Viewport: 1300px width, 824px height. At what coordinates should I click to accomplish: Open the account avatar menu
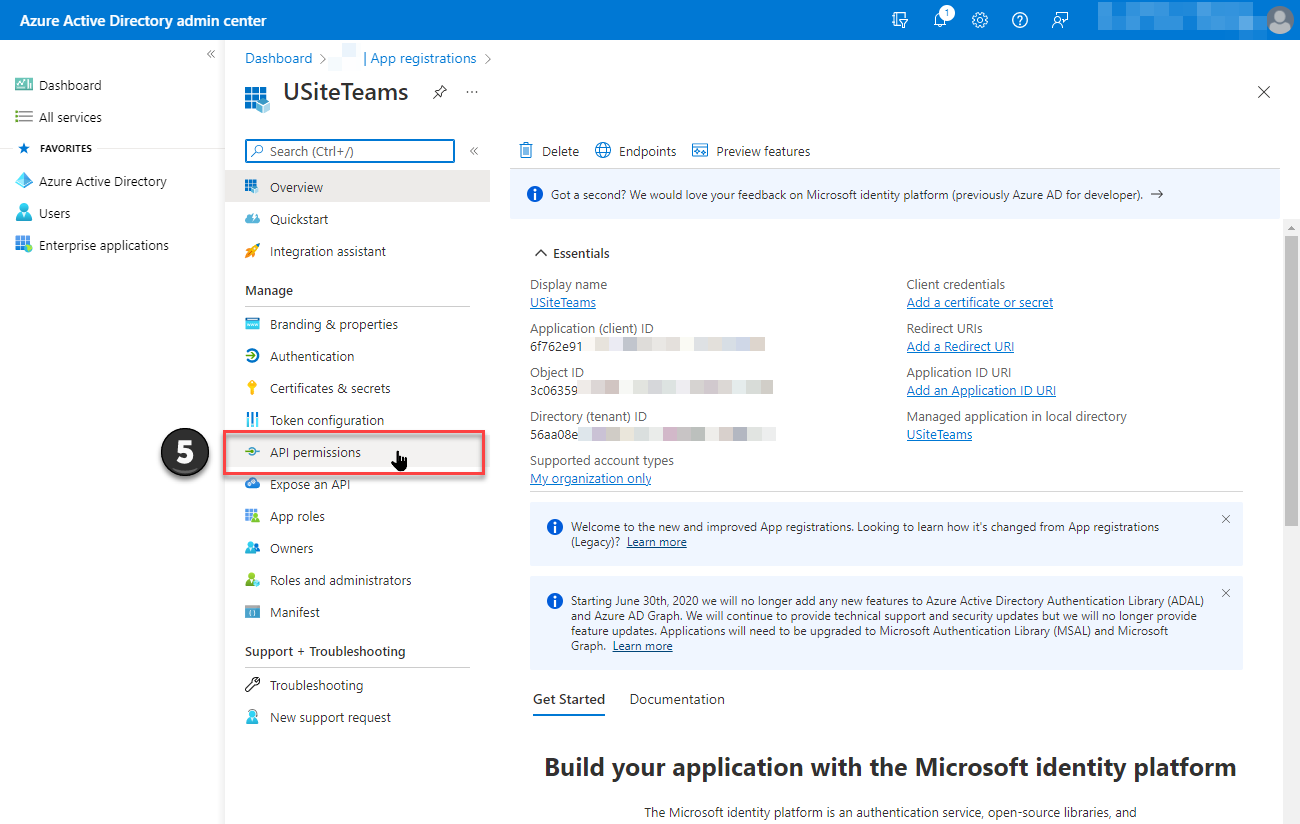(x=1279, y=20)
